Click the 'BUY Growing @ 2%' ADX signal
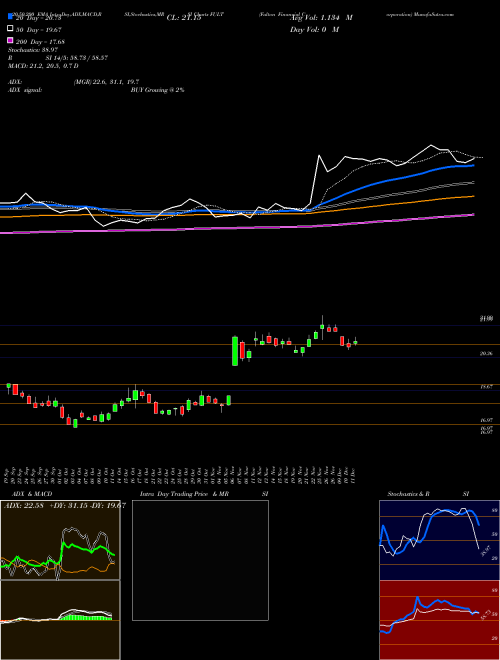 pyautogui.click(x=157, y=90)
